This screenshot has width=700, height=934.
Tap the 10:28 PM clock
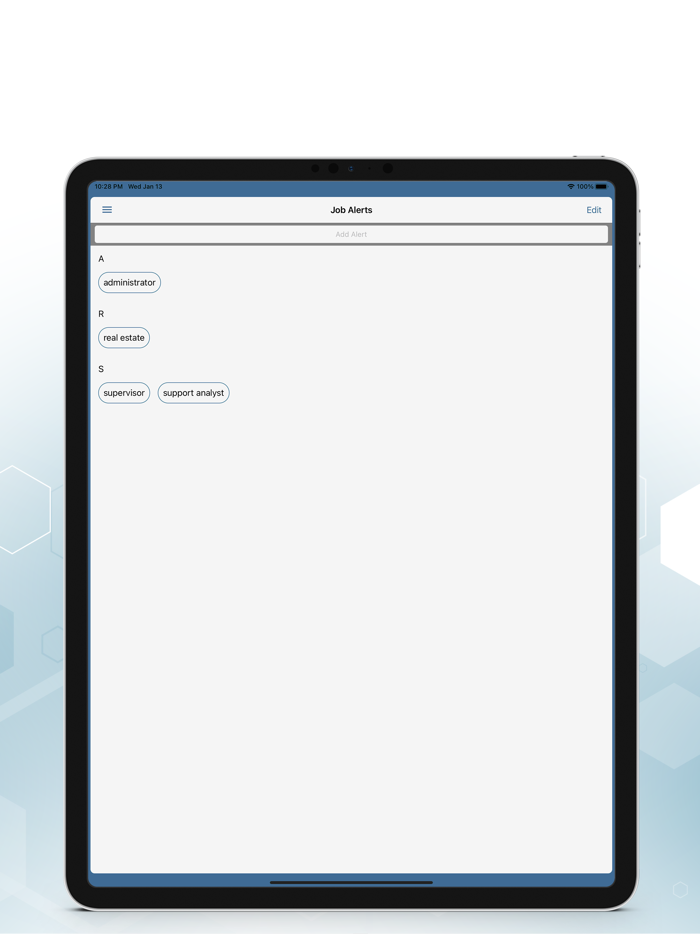108,186
